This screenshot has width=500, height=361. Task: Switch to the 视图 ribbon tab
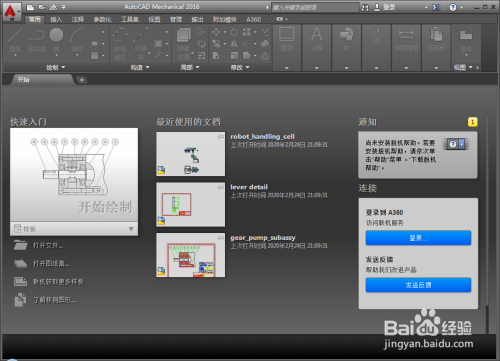(154, 19)
